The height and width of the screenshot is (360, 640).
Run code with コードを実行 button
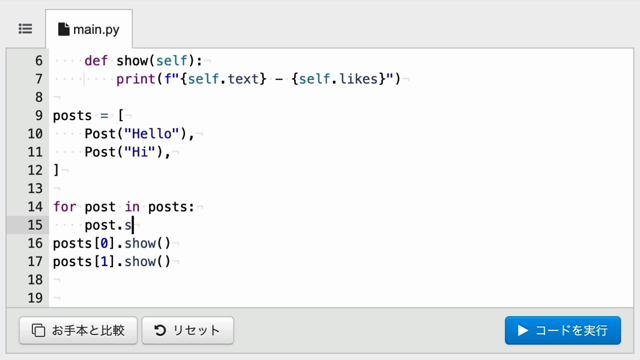point(563,330)
